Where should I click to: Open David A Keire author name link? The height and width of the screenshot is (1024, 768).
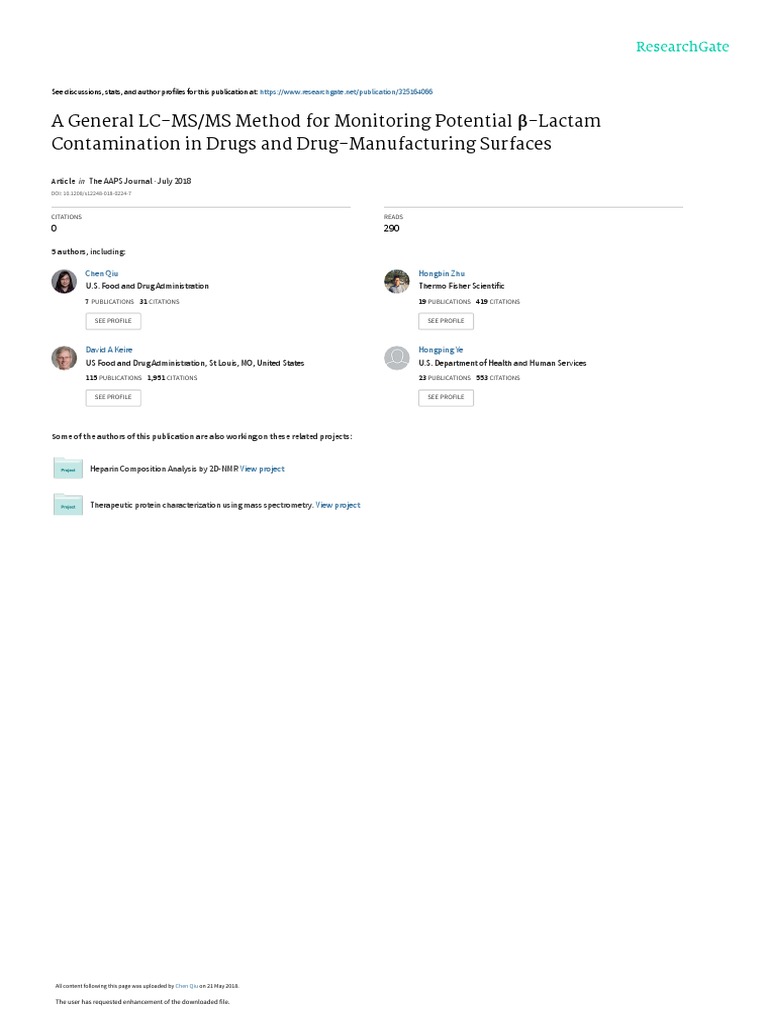pyautogui.click(x=109, y=349)
